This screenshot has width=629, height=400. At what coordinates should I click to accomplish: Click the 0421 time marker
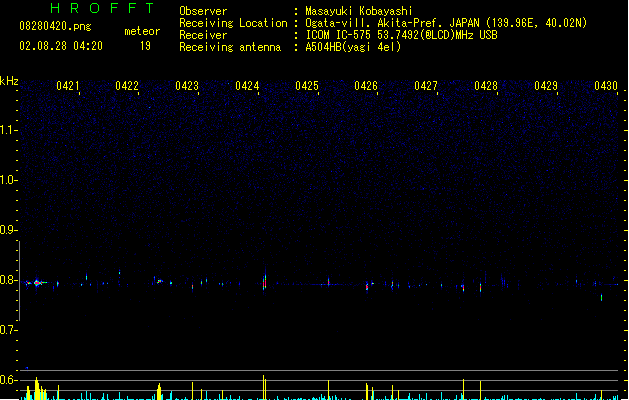pos(67,86)
